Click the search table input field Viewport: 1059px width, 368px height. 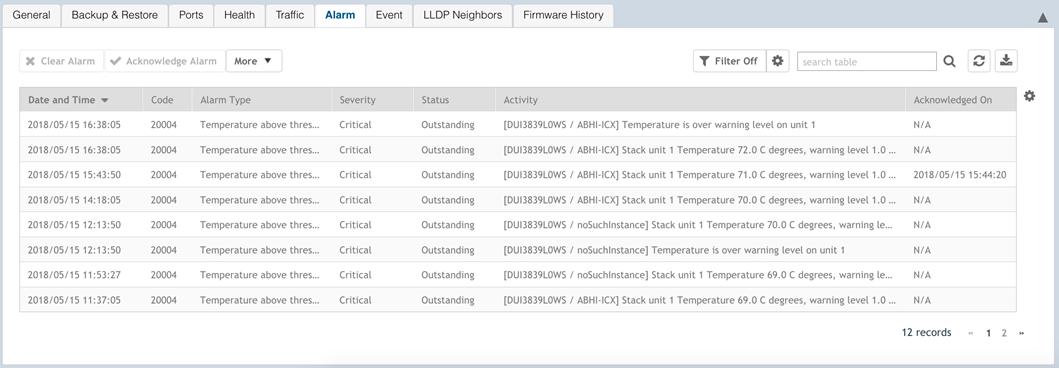pos(867,61)
